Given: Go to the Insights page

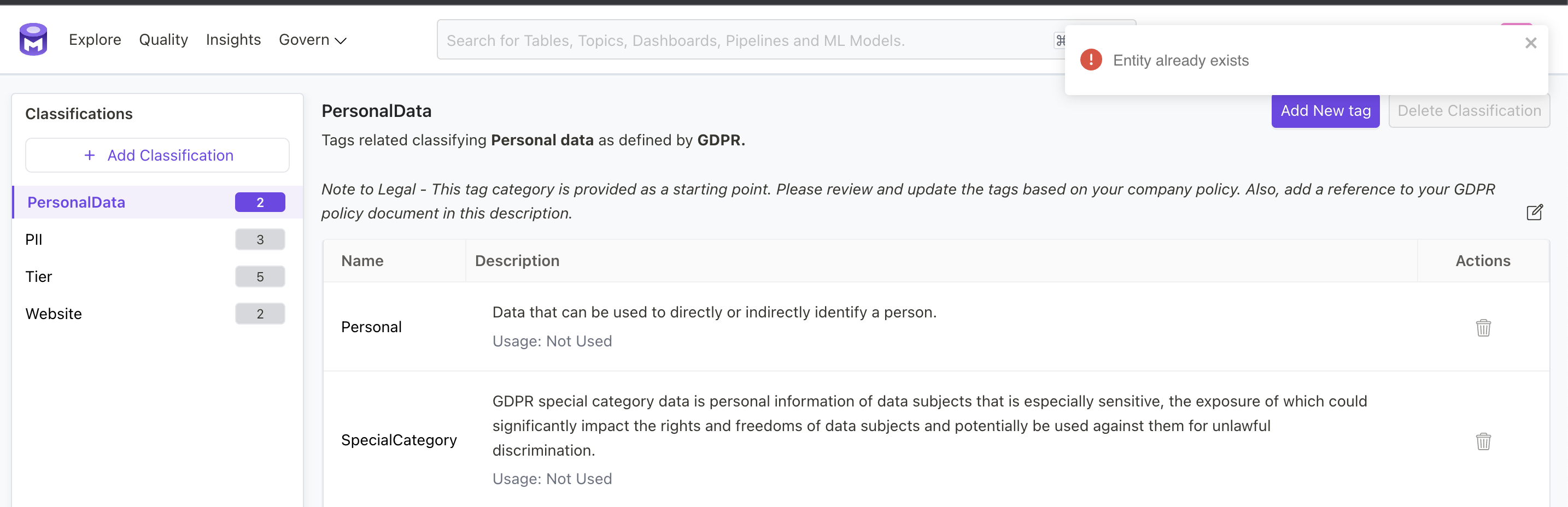Looking at the screenshot, I should (x=233, y=39).
